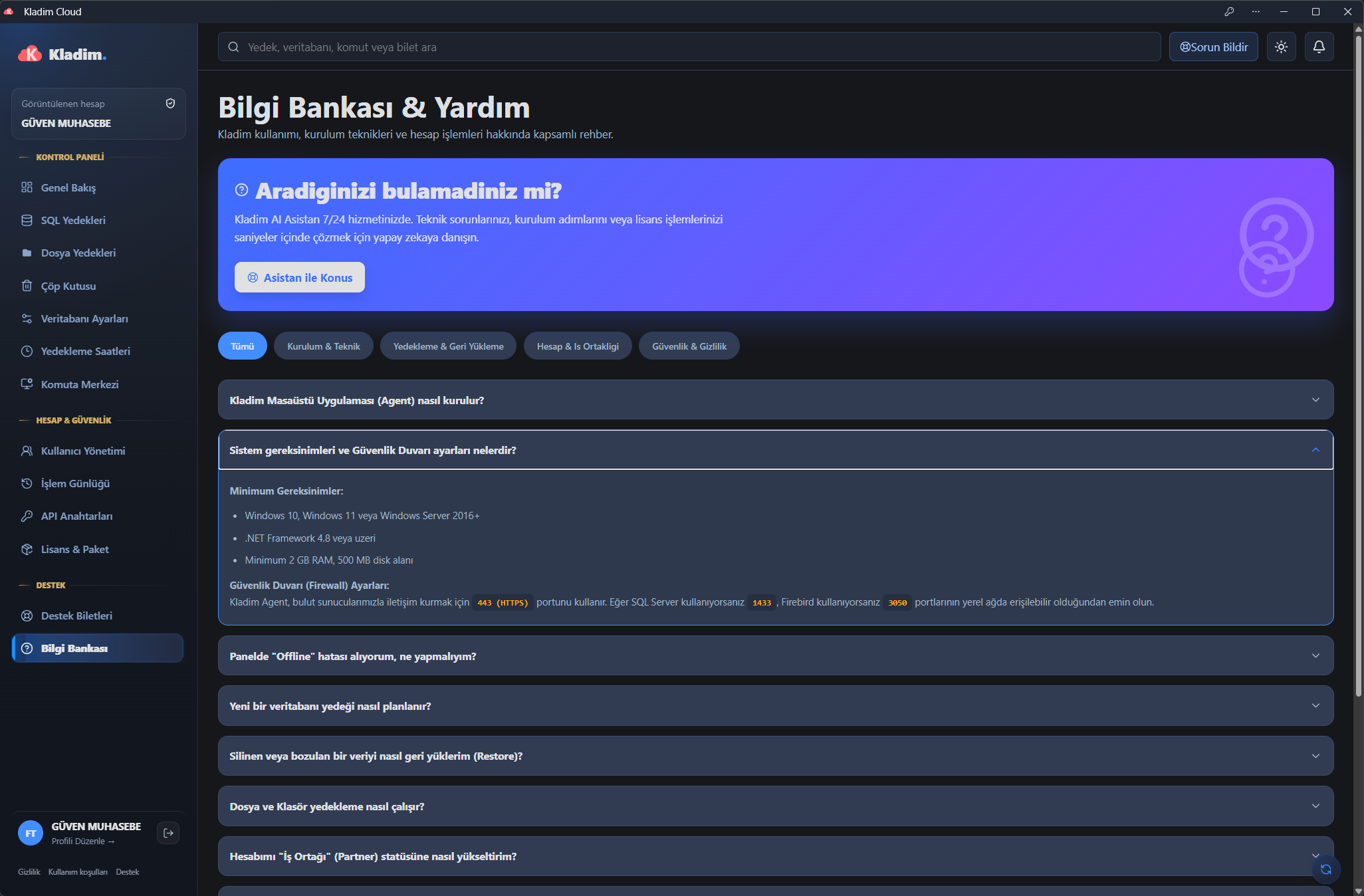
Task: Click the Windows 10, Windows 11 requirement line
Action: (362, 515)
